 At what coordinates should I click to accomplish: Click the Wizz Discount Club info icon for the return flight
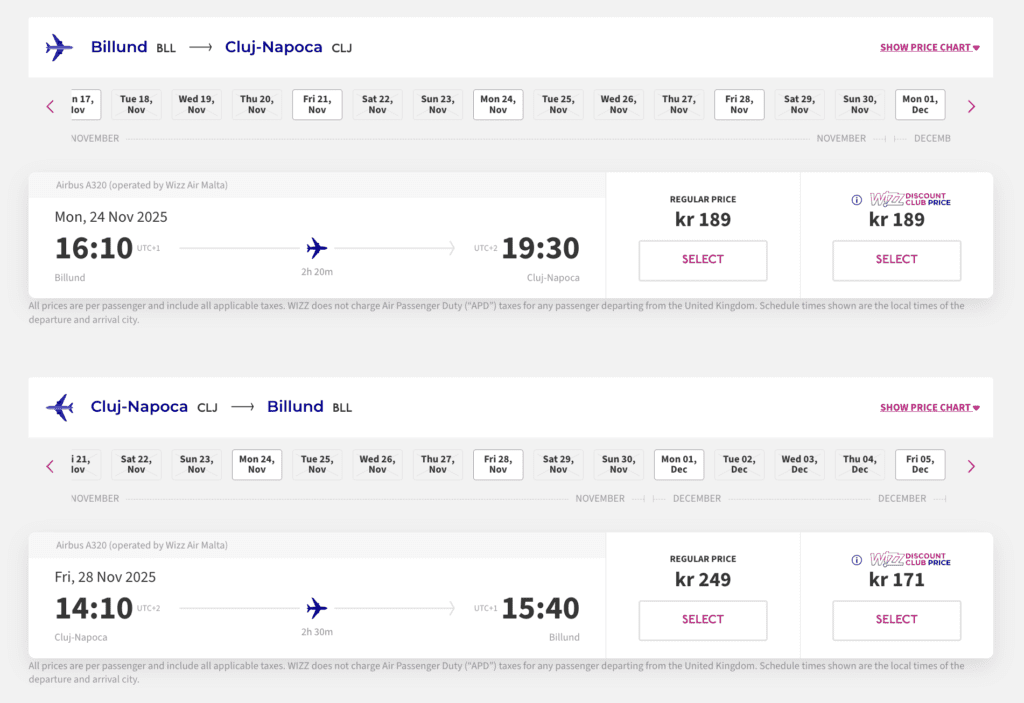click(x=856, y=560)
